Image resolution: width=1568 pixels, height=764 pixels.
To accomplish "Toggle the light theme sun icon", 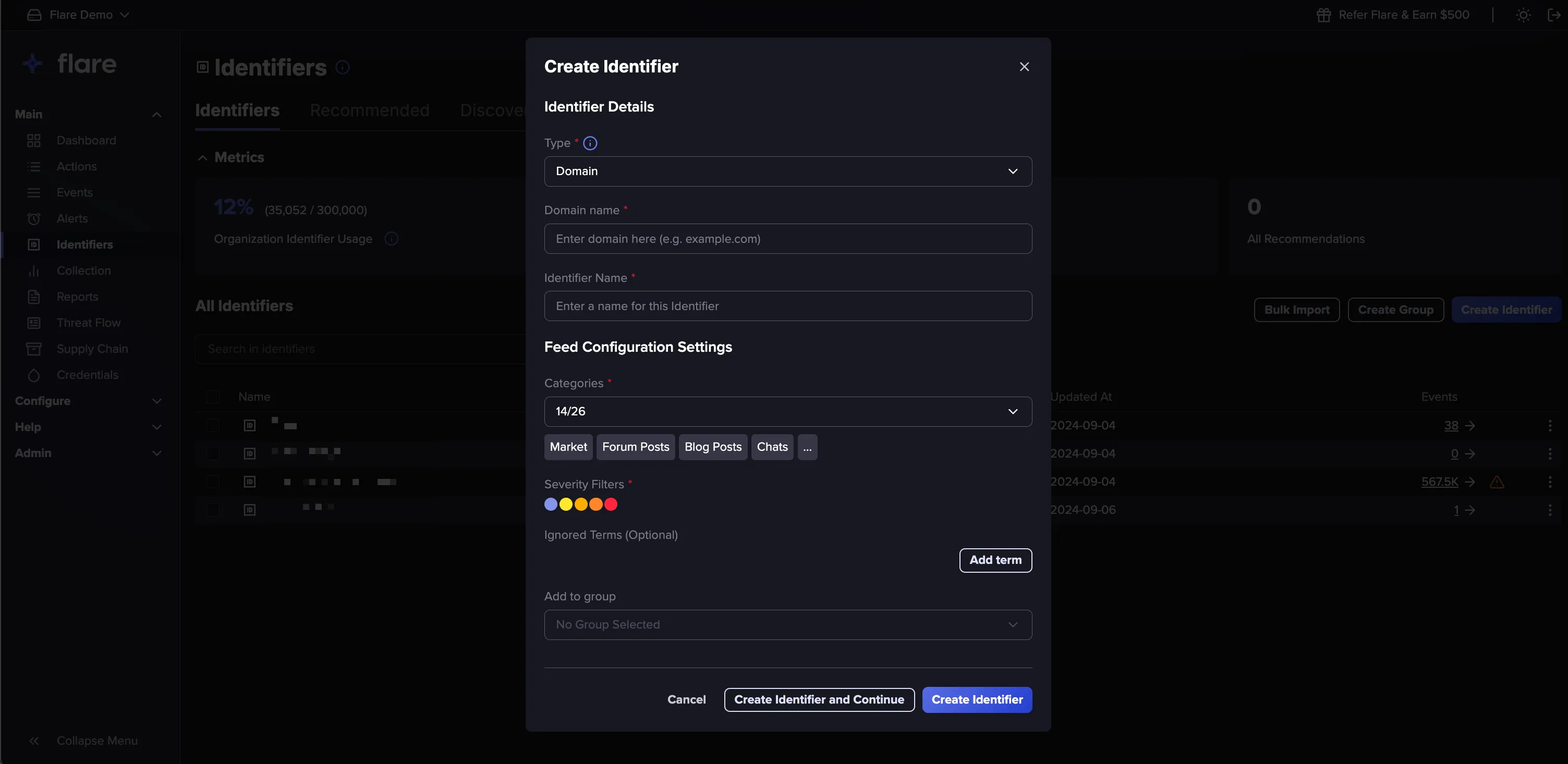I will pos(1523,15).
